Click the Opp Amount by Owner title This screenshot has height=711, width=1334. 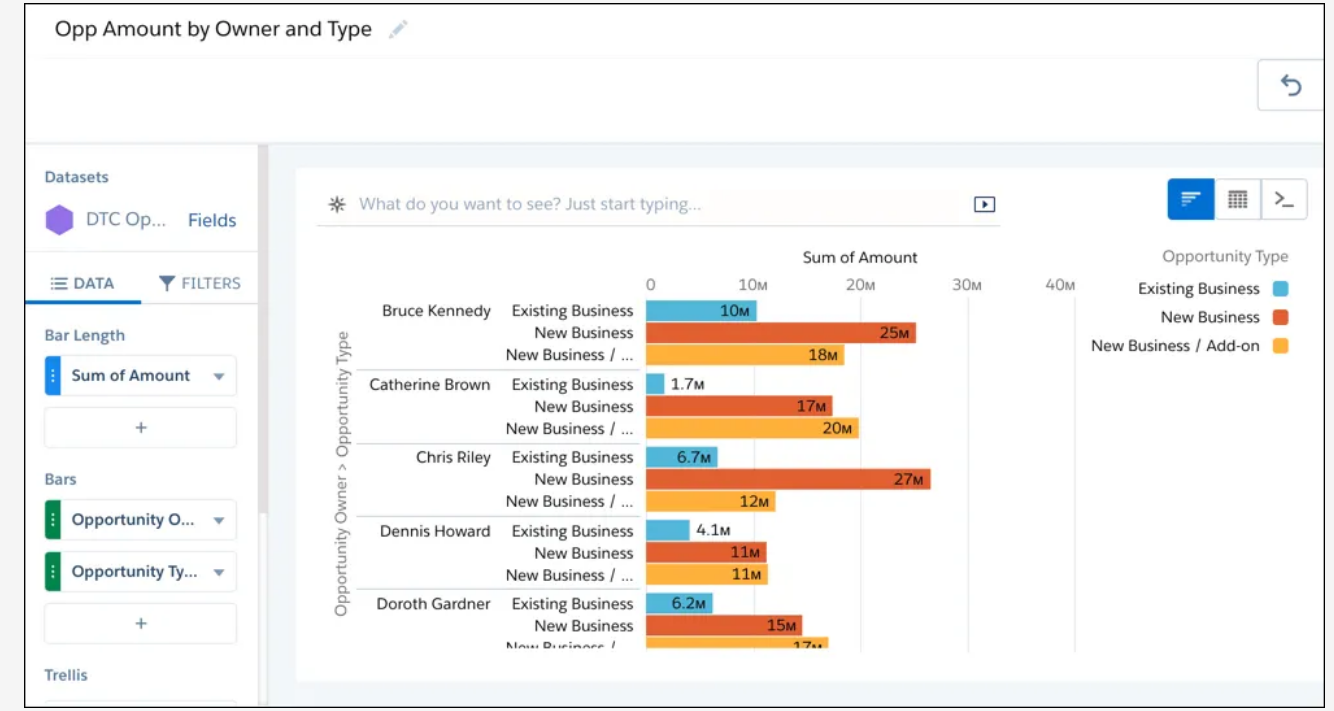(x=213, y=29)
